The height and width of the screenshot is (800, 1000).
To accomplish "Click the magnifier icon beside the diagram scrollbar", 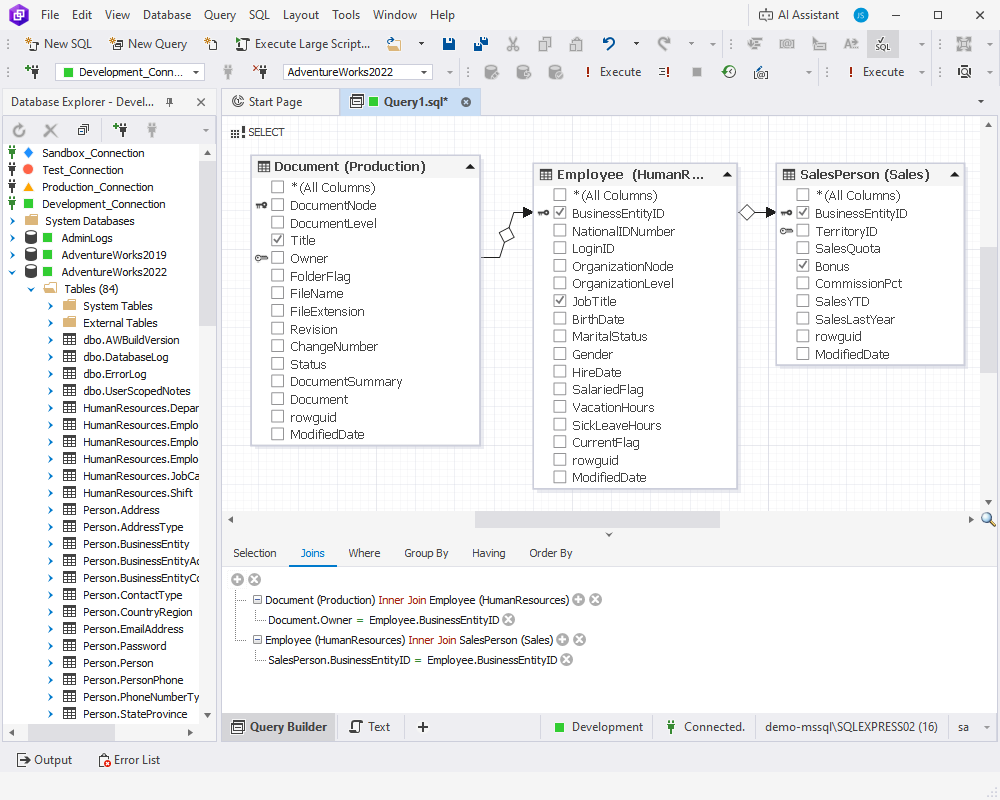I will 989,519.
